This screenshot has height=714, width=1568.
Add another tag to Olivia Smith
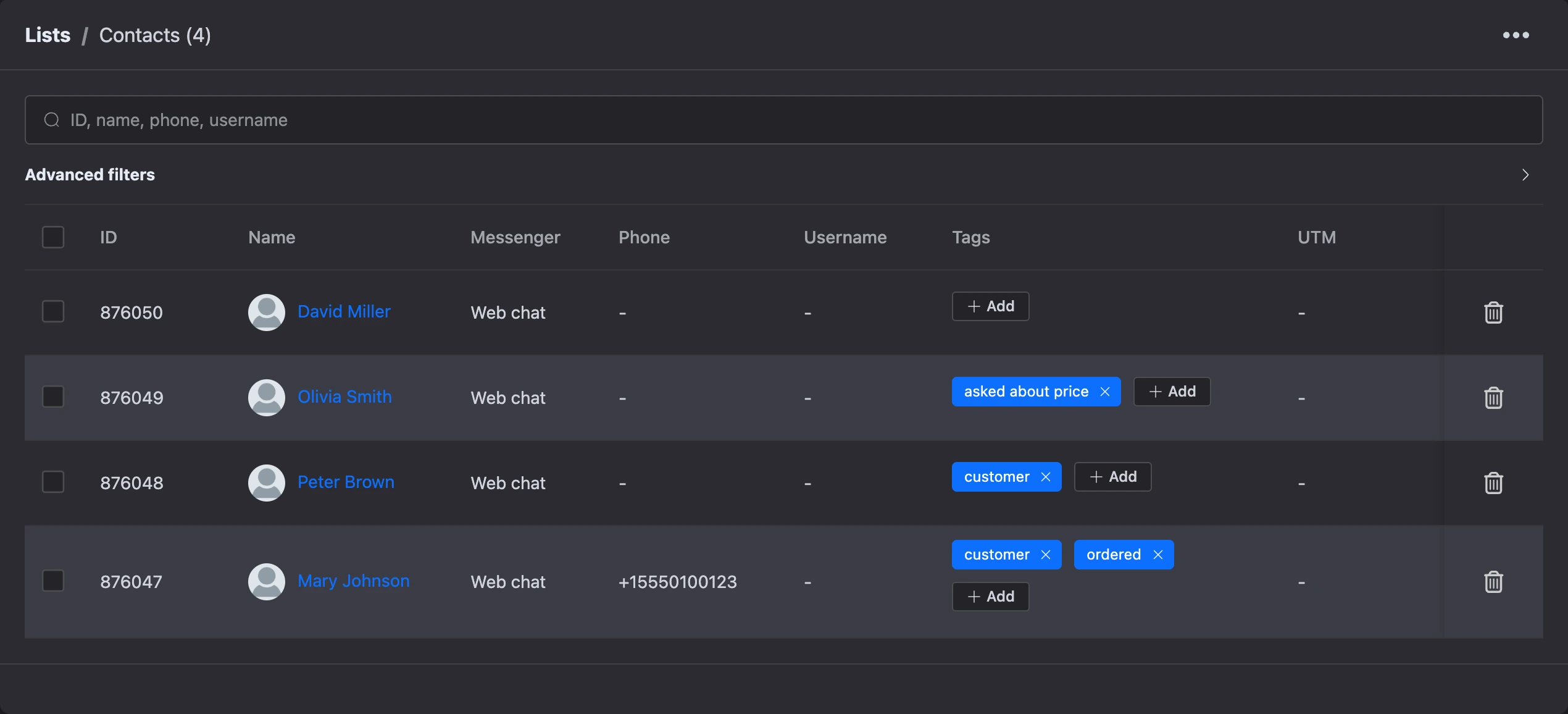point(1172,392)
